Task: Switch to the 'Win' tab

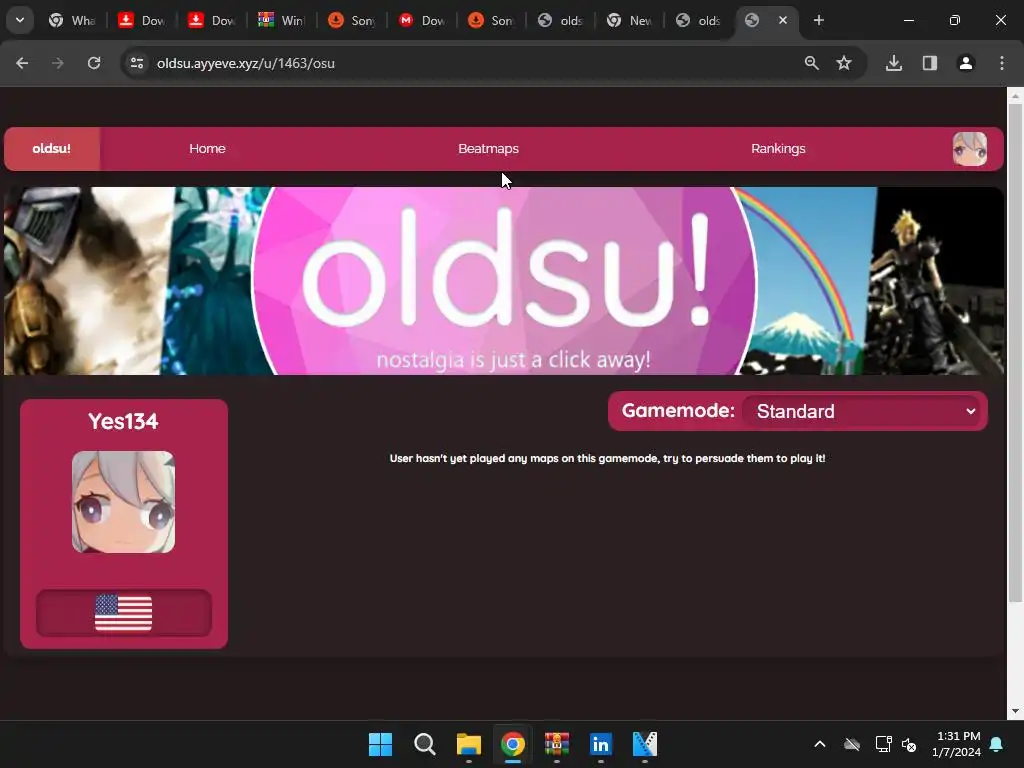Action: (x=281, y=20)
